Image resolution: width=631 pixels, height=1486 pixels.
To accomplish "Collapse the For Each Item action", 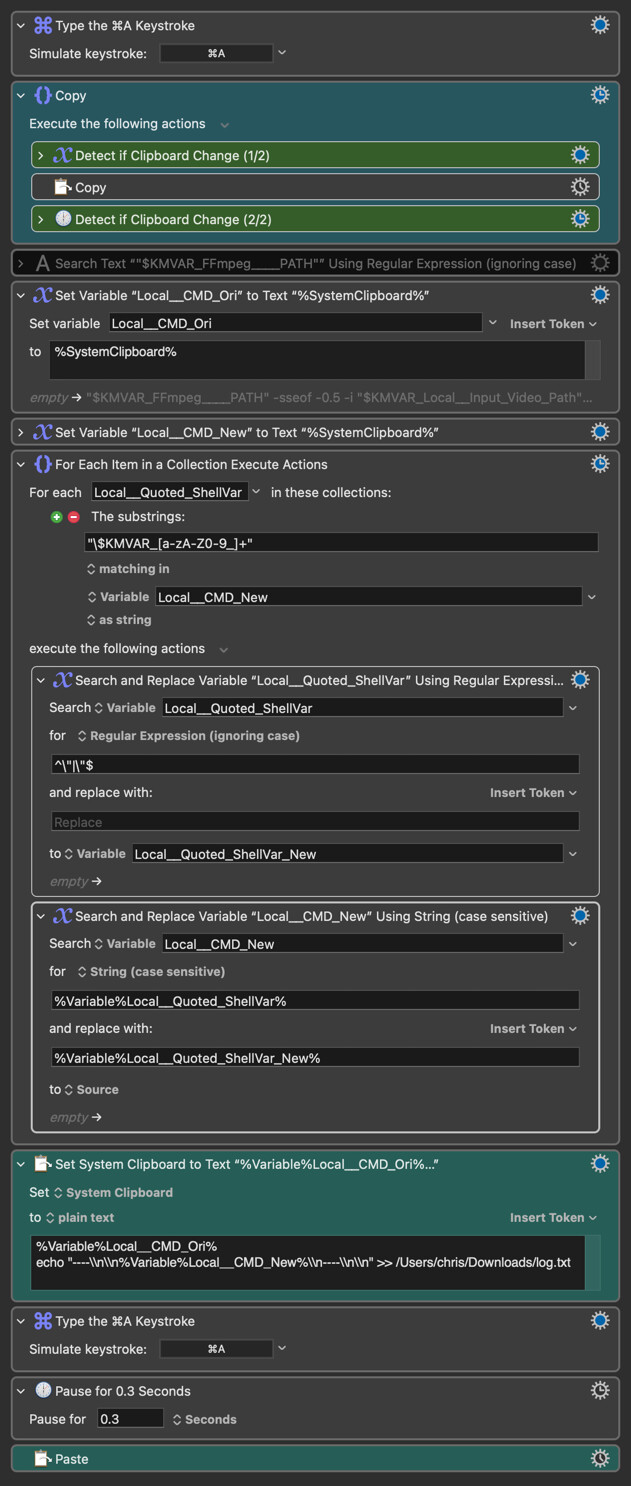I will tap(21, 464).
